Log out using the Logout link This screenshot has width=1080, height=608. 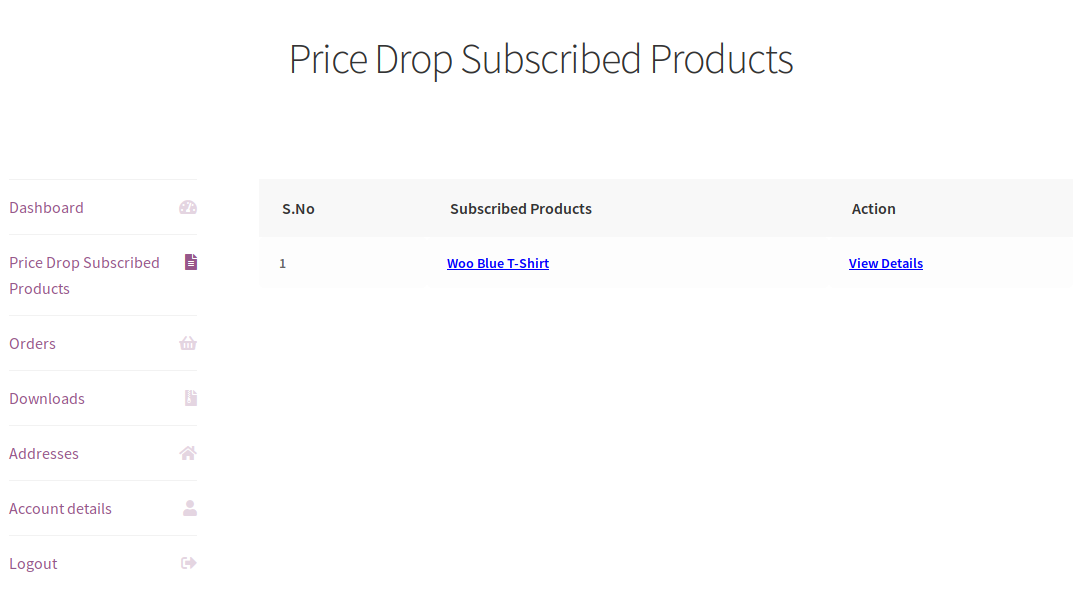pyautogui.click(x=33, y=563)
